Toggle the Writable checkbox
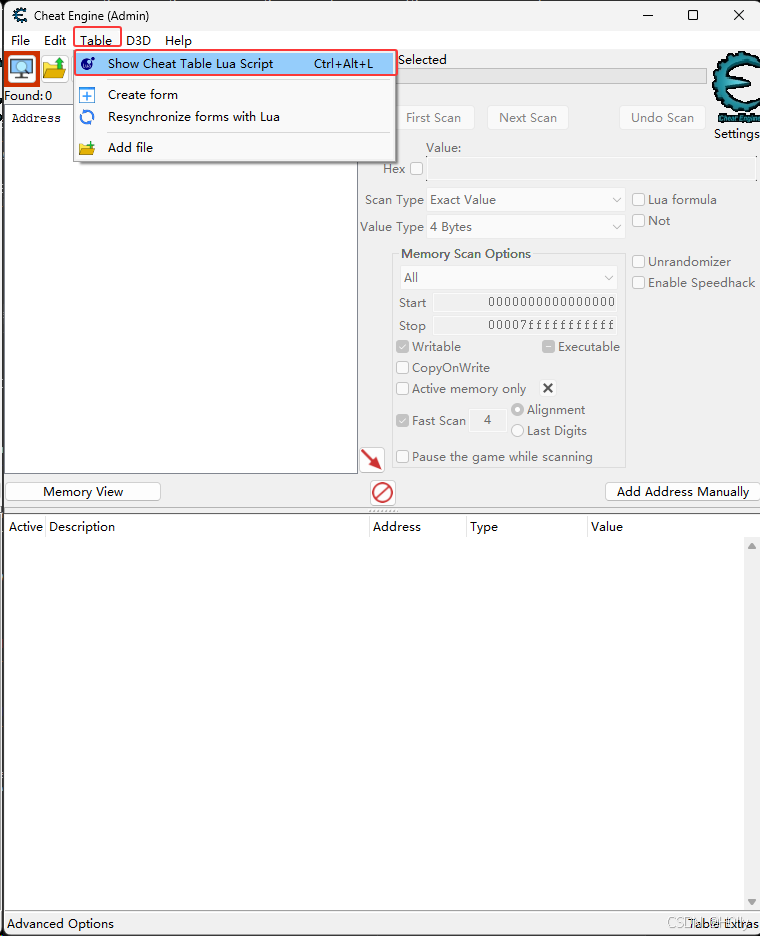 coord(402,346)
